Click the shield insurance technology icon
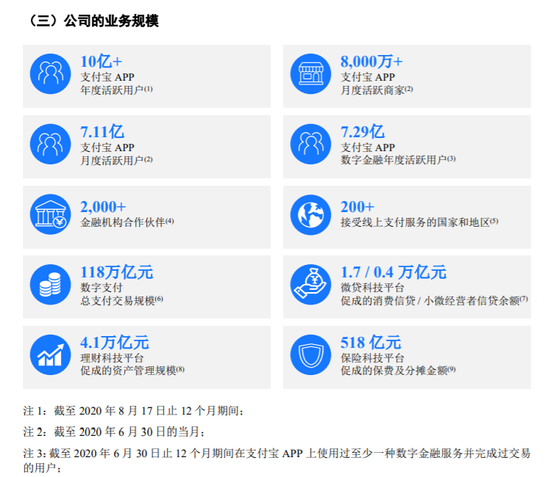 pyautogui.click(x=310, y=355)
